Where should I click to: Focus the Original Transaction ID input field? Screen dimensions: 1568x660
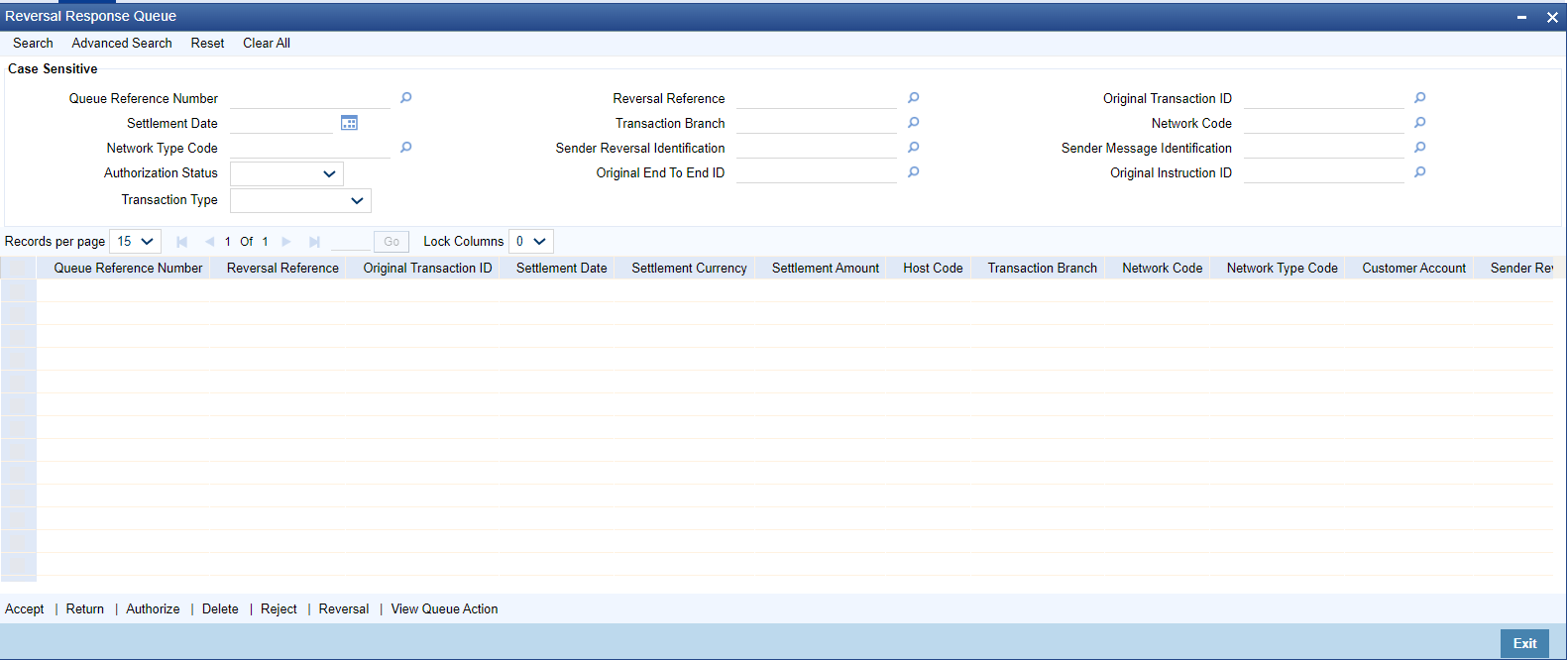pyautogui.click(x=1324, y=98)
